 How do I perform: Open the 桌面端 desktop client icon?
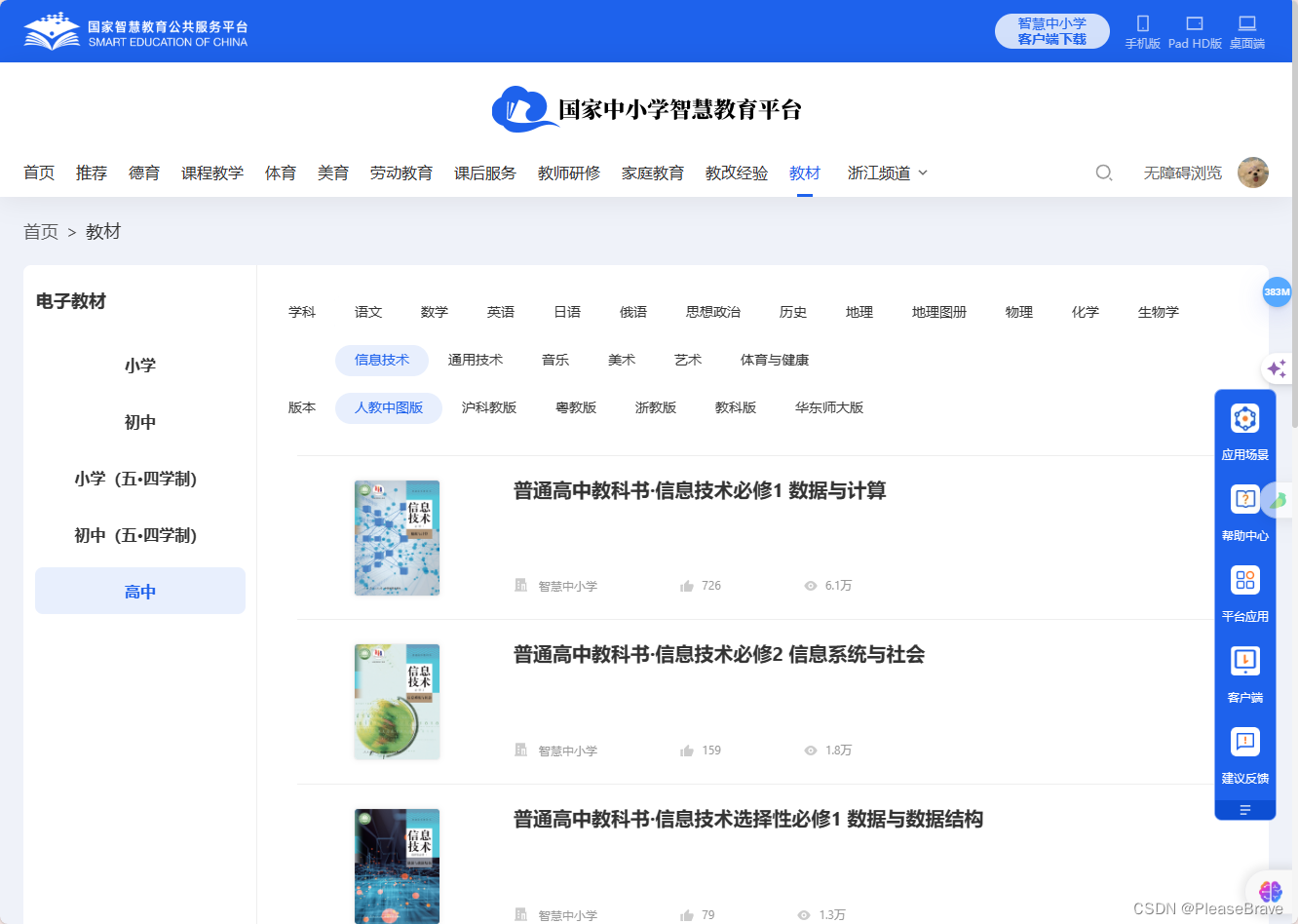click(1247, 23)
